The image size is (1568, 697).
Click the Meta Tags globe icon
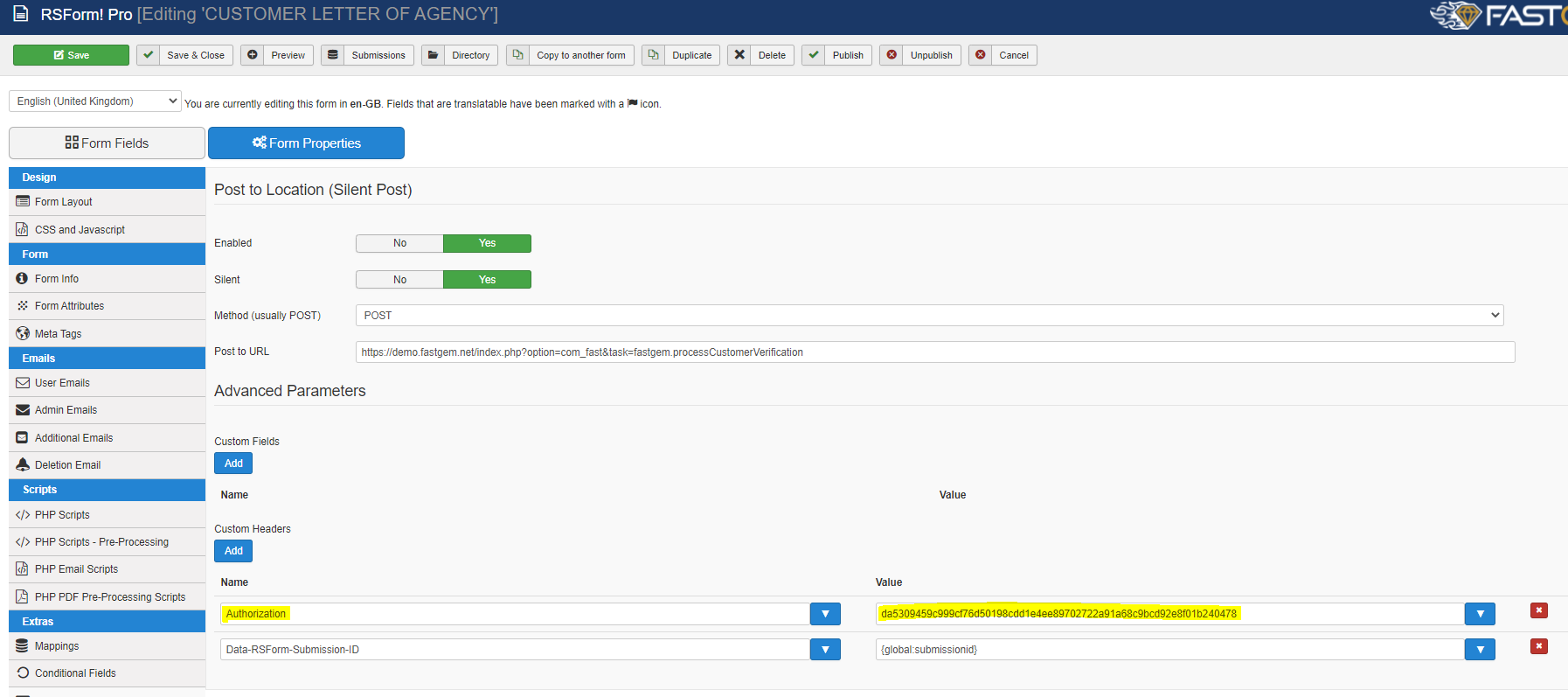pyautogui.click(x=23, y=333)
